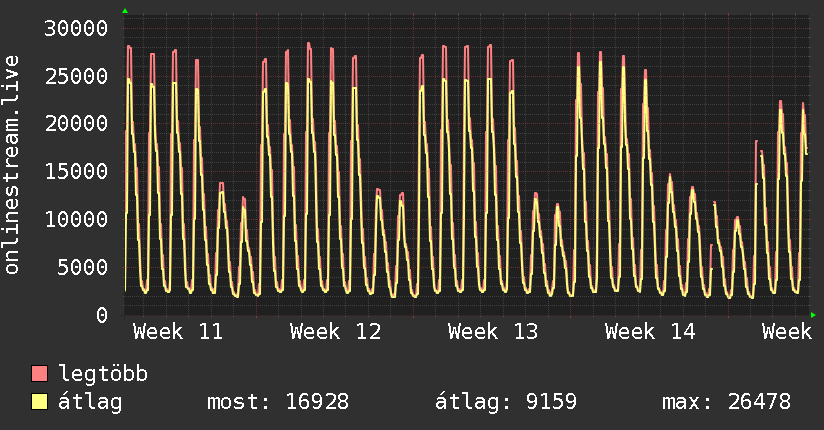Click the most: 16928 statistic
Viewport: 824px width, 430px height.
(x=277, y=403)
